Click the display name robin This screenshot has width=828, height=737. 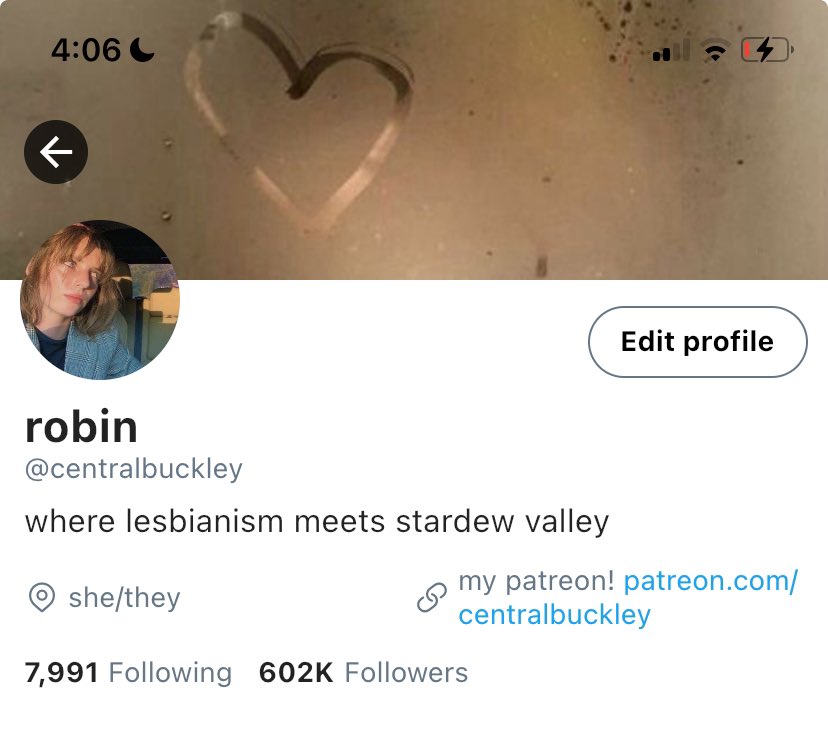81,426
